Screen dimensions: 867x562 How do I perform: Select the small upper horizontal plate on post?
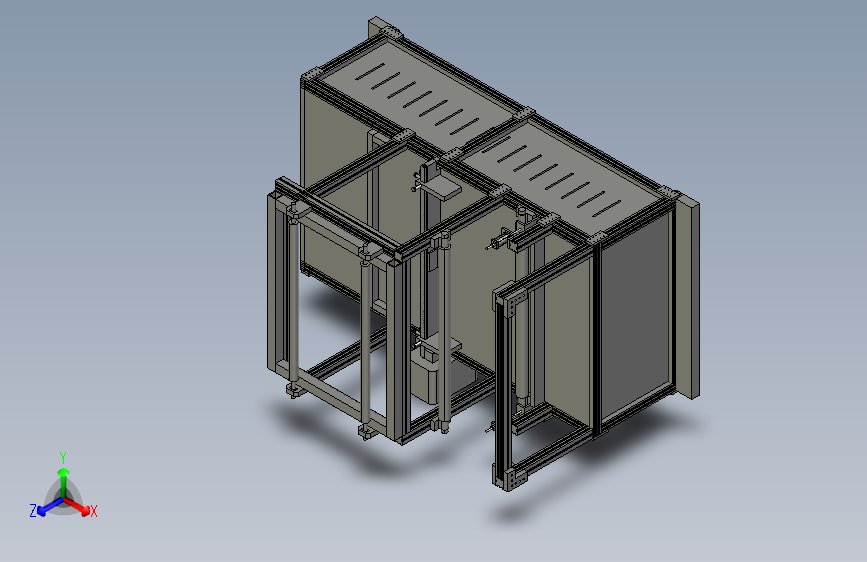coord(441,189)
